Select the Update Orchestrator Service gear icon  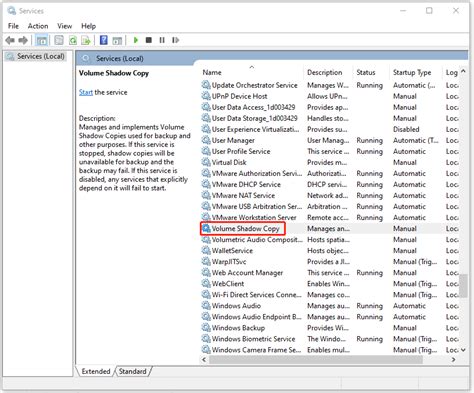point(206,85)
